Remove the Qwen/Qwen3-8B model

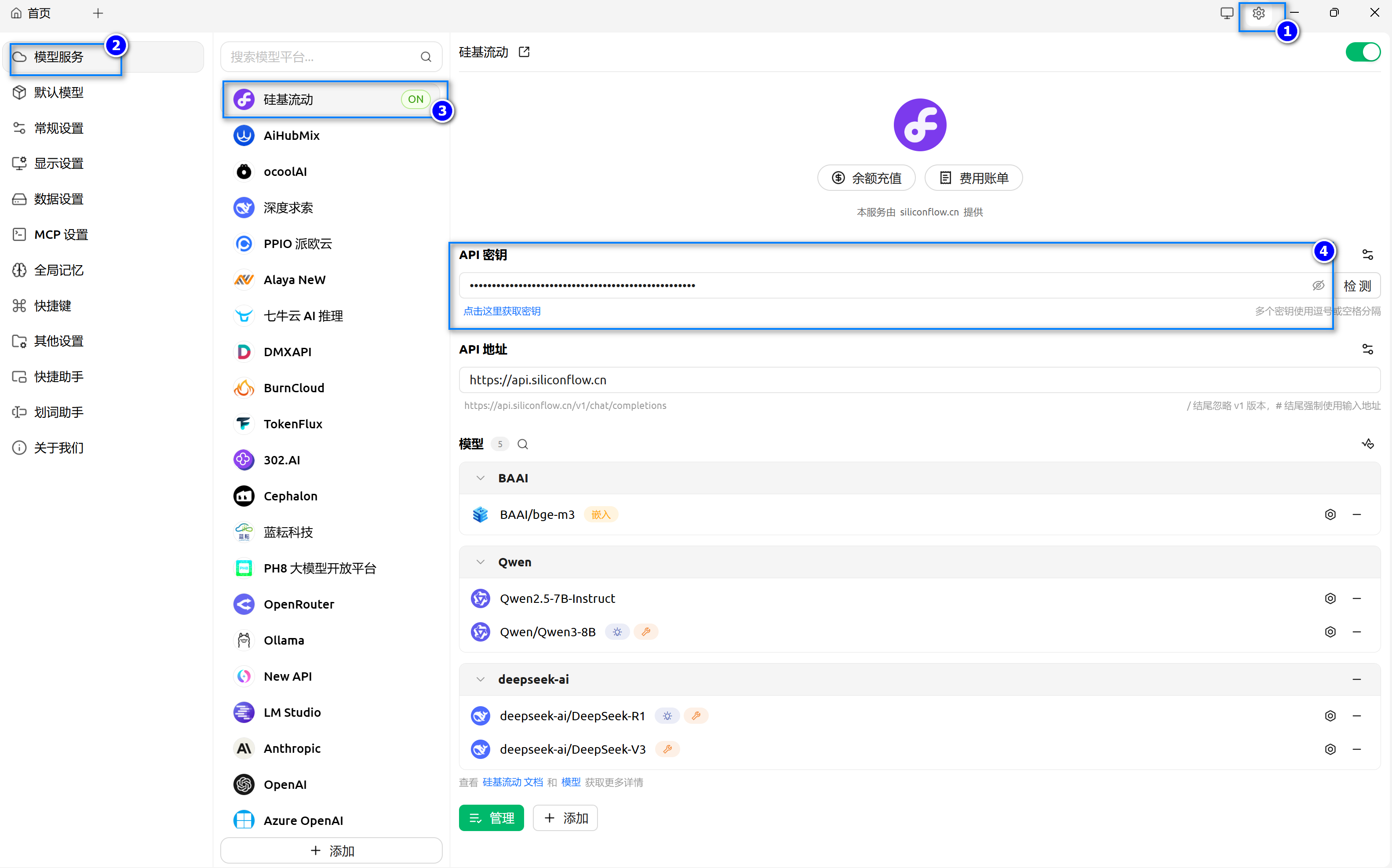pyautogui.click(x=1357, y=632)
